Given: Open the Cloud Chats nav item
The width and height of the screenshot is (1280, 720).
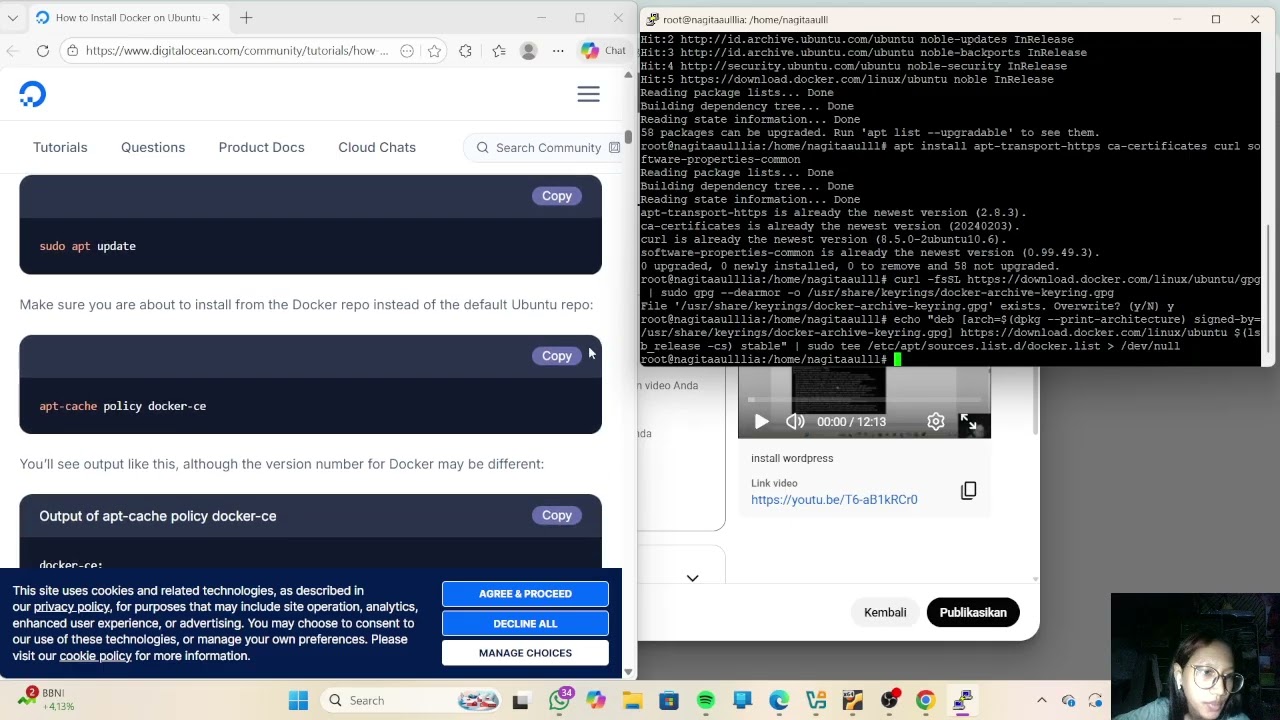Looking at the screenshot, I should [x=377, y=147].
